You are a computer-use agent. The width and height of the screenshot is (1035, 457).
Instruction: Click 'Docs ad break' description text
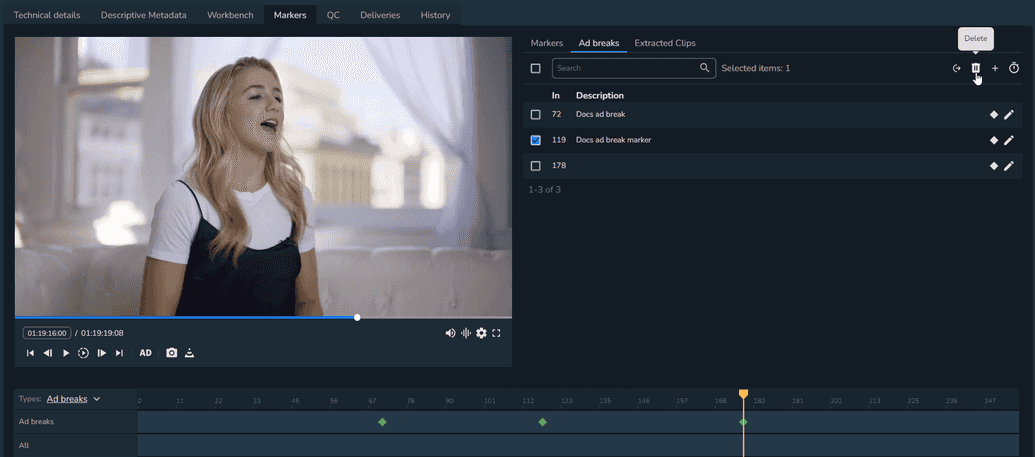600,114
